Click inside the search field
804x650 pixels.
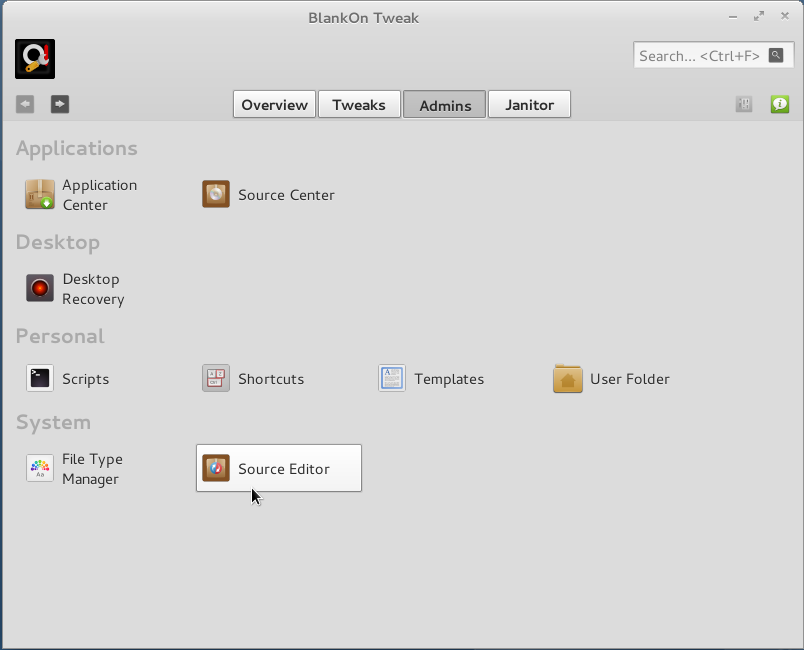[x=700, y=55]
